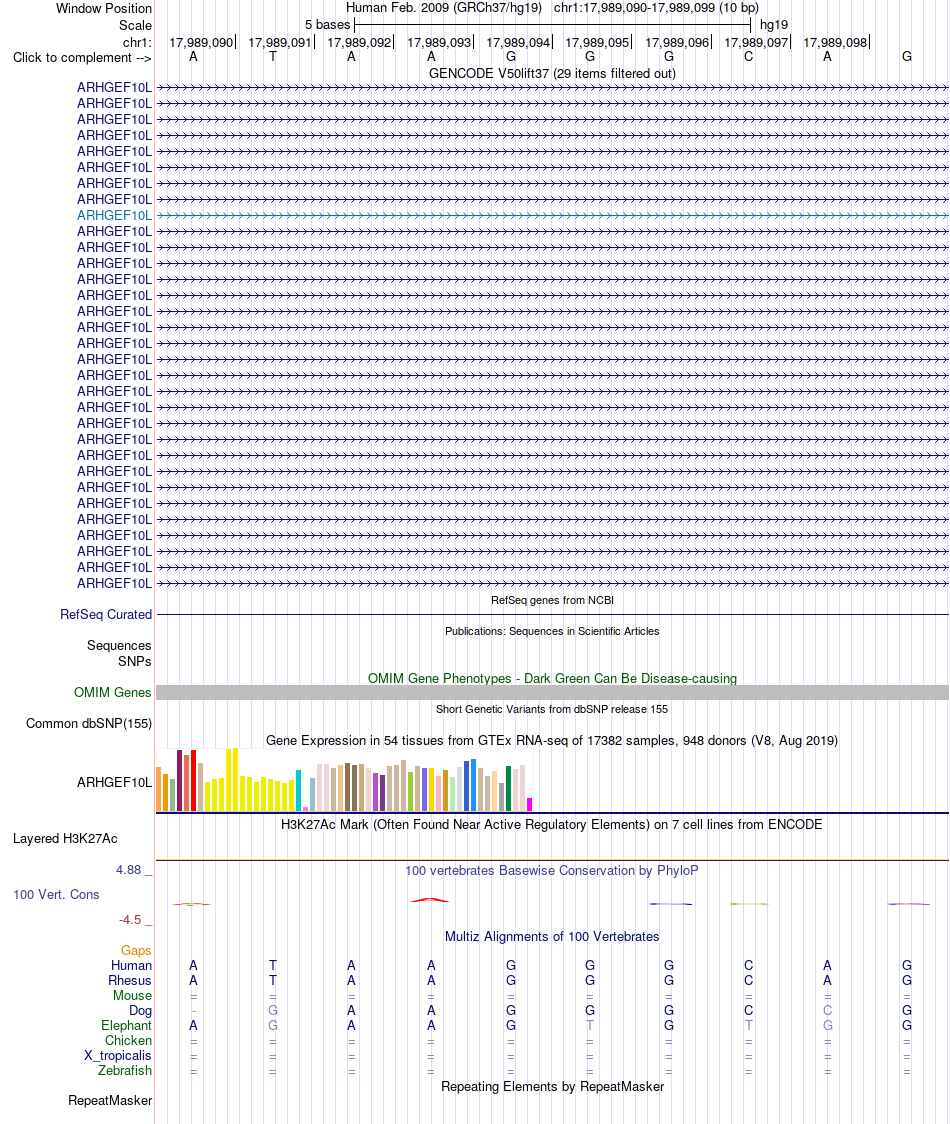The image size is (950, 1124).
Task: Click the OMIM Genes track label
Action: 112,692
